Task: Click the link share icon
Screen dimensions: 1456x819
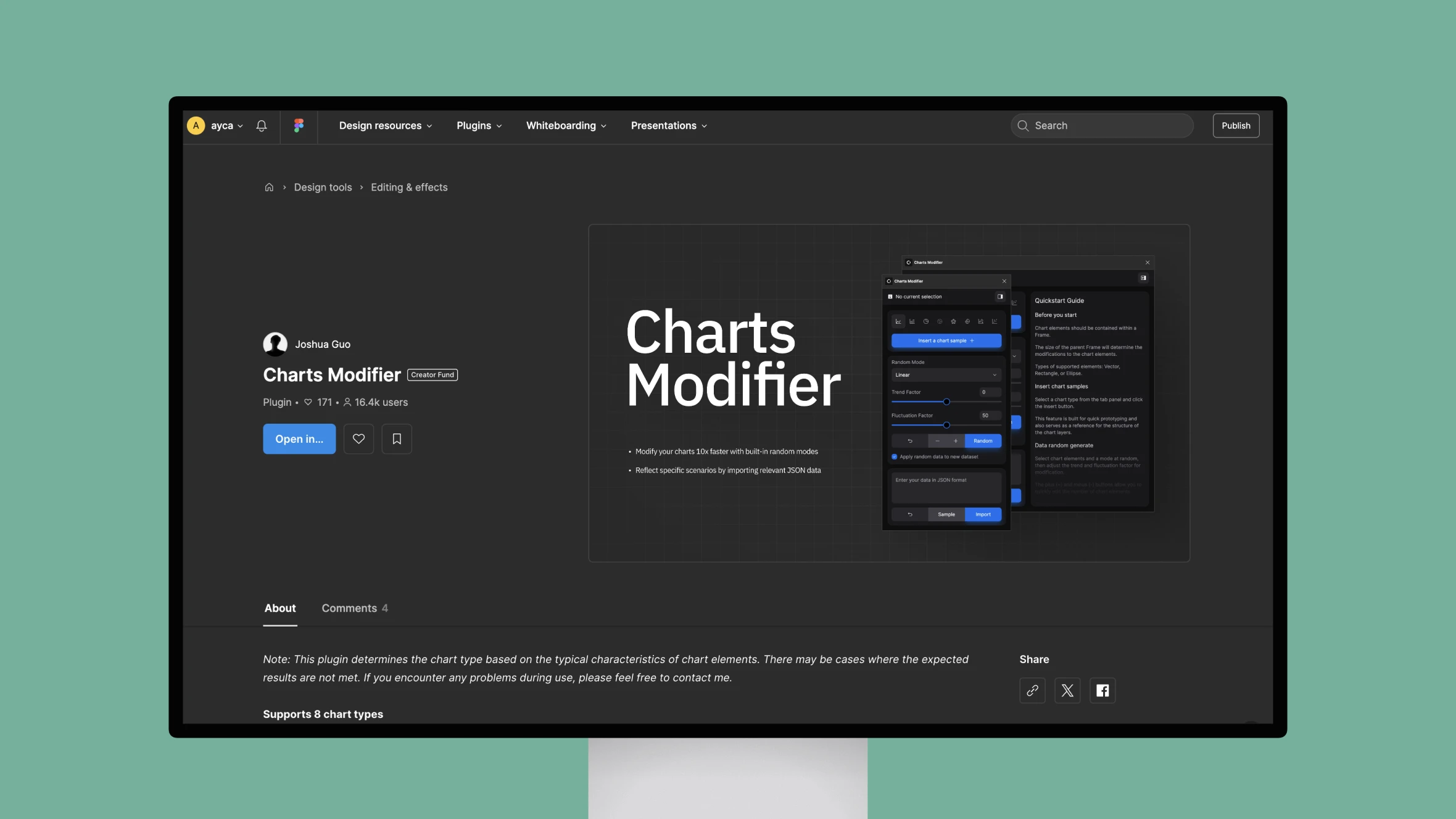Action: [x=1032, y=690]
